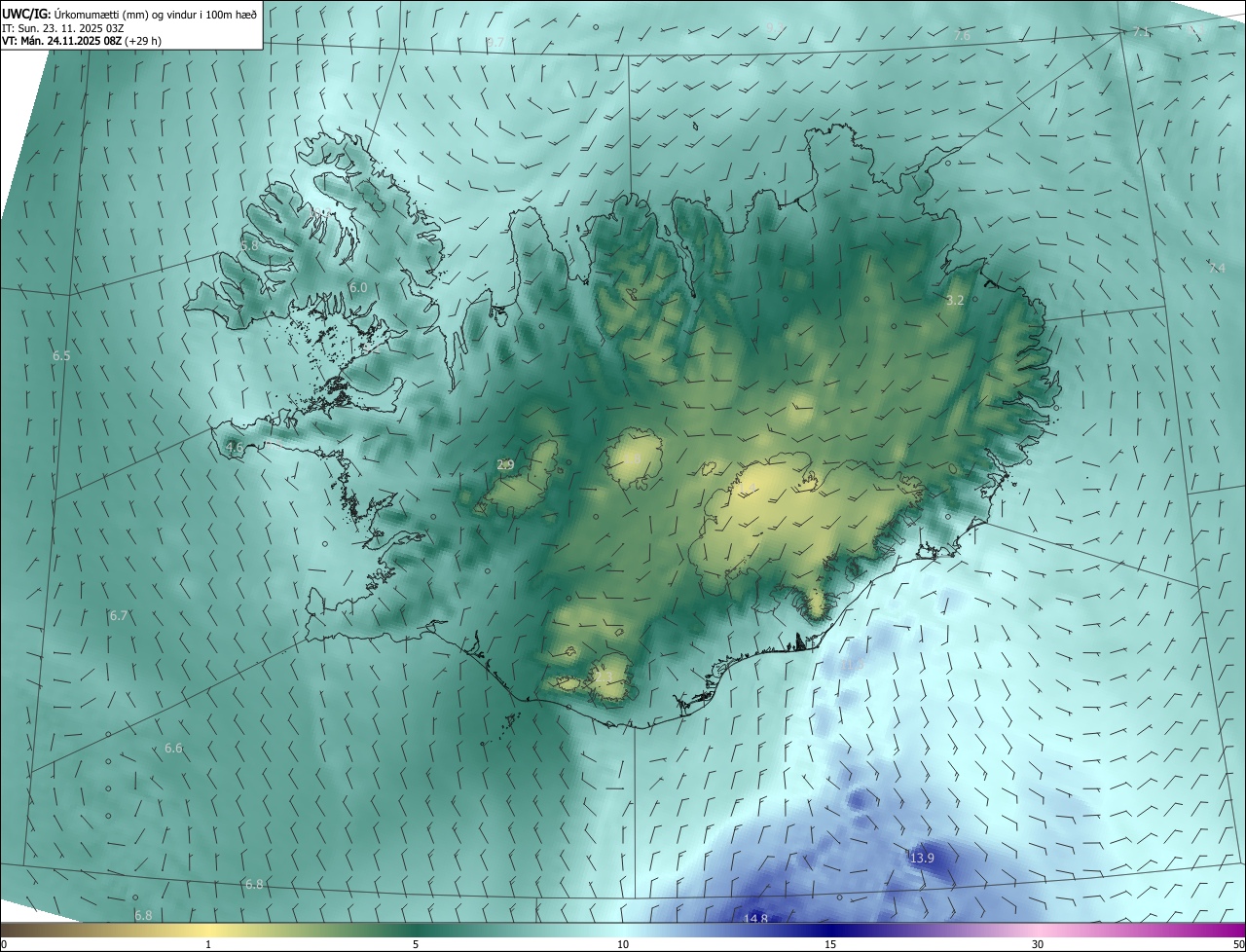Click the 13.9 value in the dark blue area
1246x952 pixels.
(x=922, y=858)
